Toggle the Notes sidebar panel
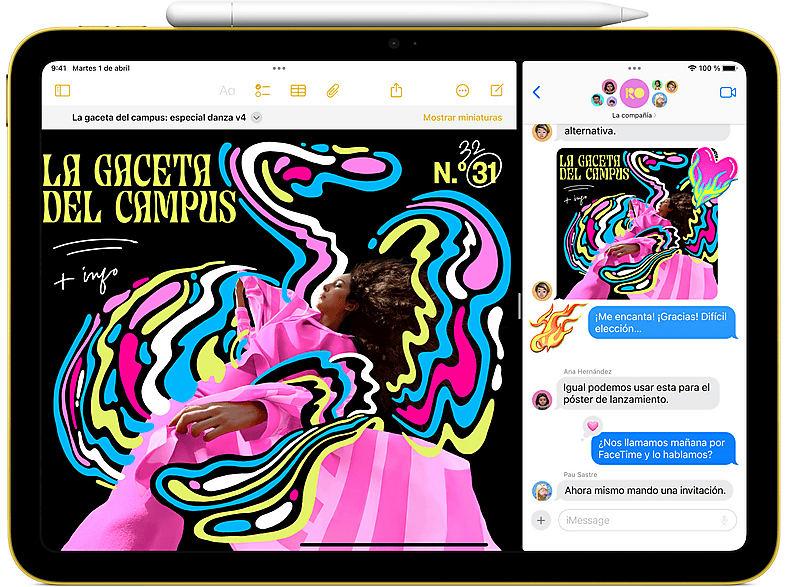786x587 pixels. click(63, 91)
